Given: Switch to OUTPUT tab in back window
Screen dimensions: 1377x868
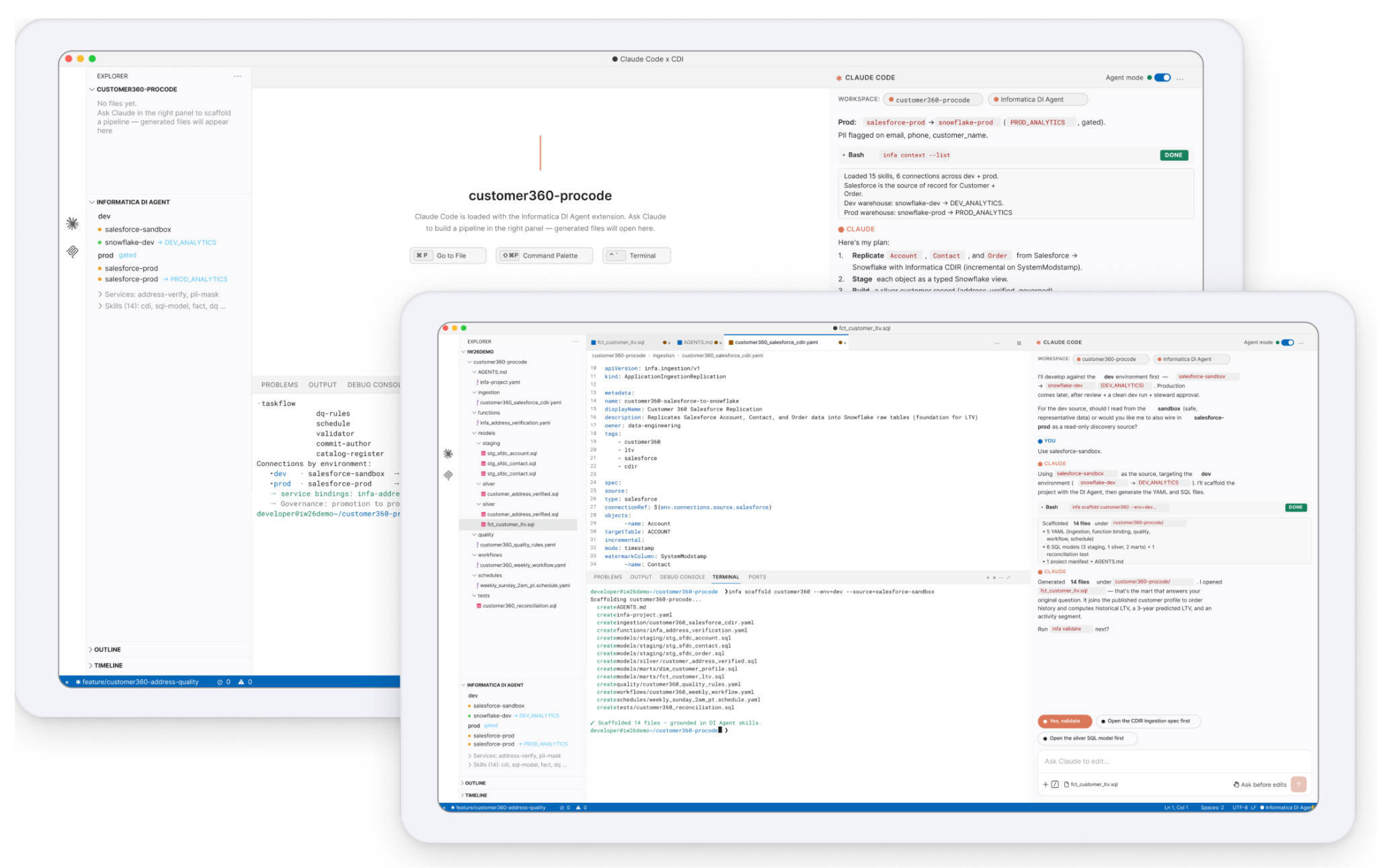Looking at the screenshot, I should [323, 385].
